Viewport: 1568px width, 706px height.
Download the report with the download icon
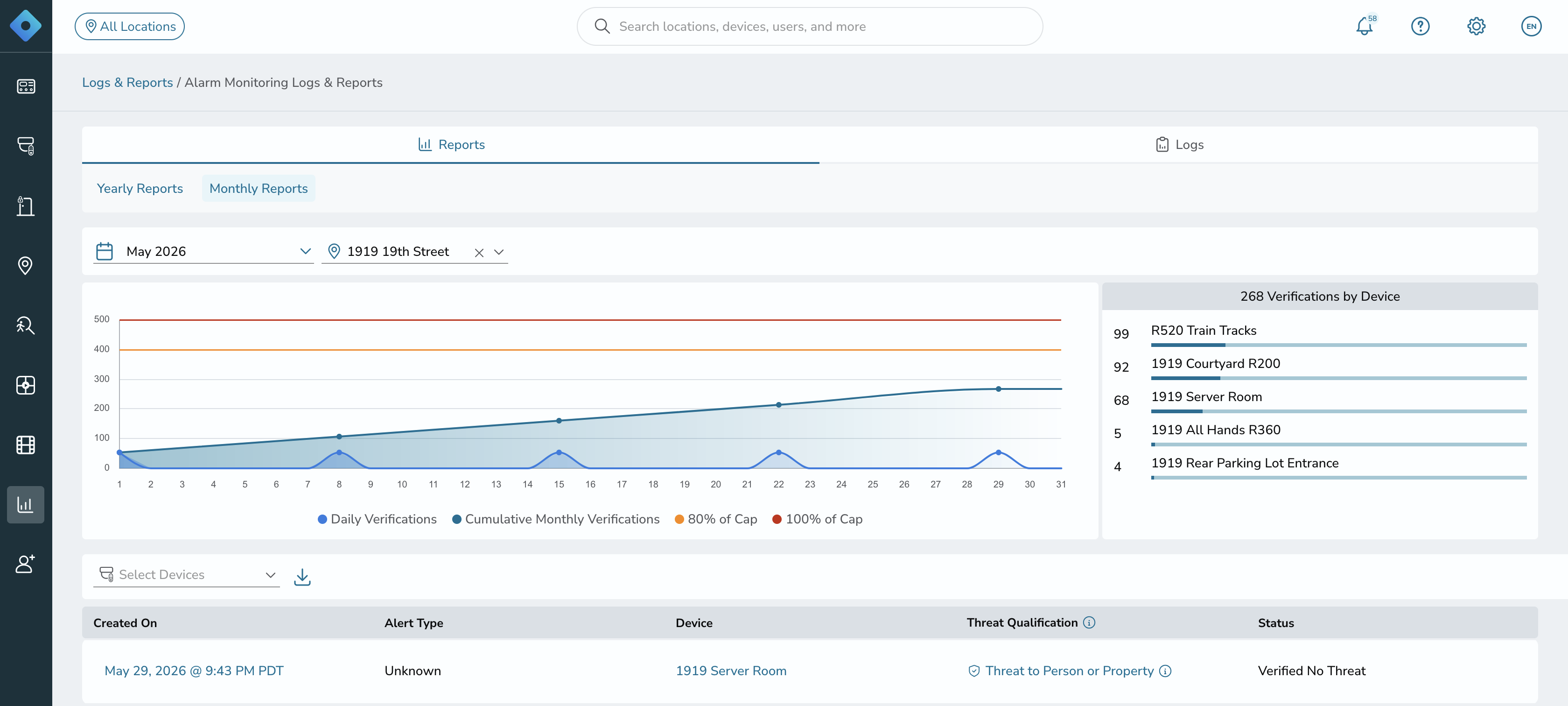pos(302,576)
